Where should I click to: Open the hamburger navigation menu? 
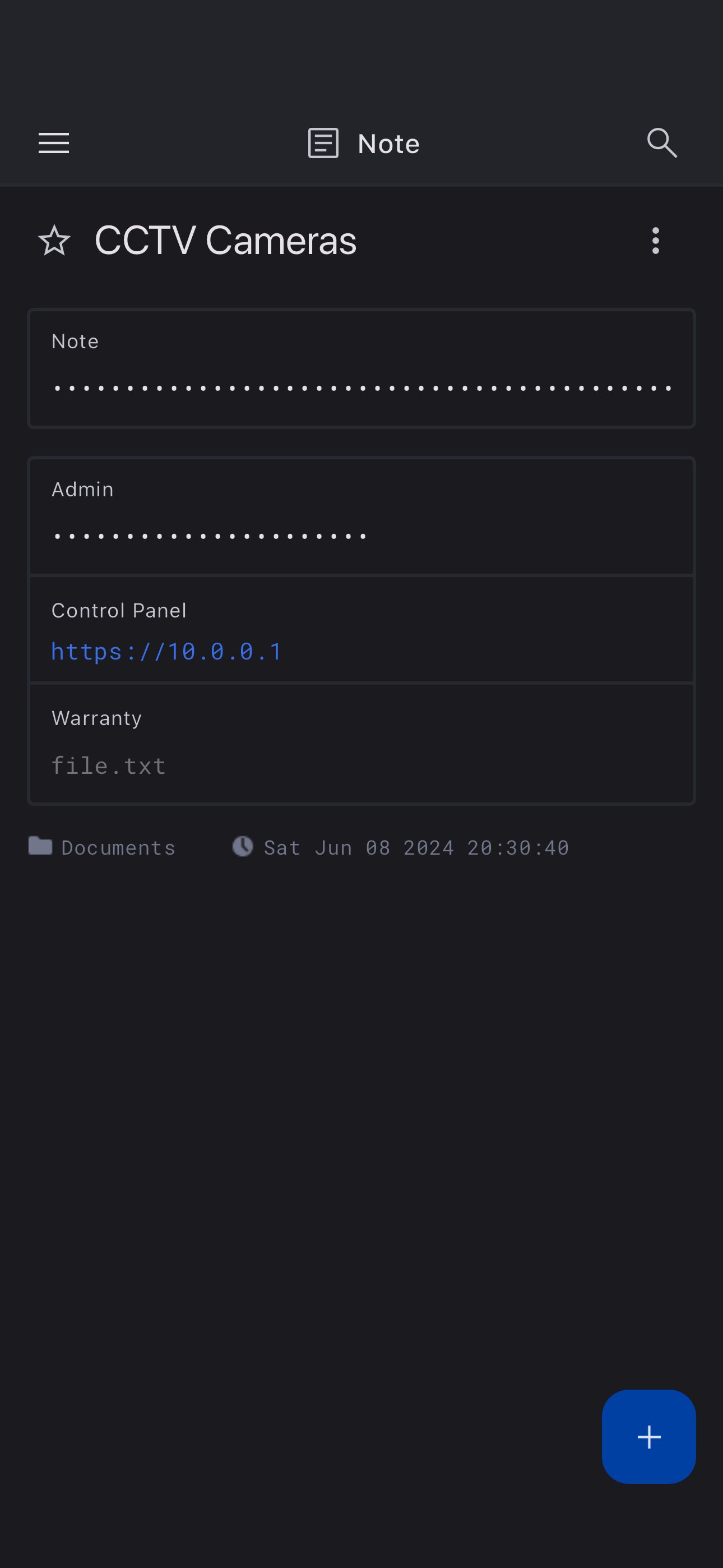(x=54, y=144)
